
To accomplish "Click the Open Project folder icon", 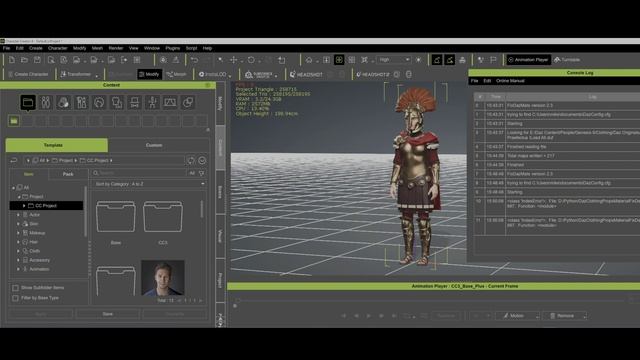I will (x=24, y=60).
